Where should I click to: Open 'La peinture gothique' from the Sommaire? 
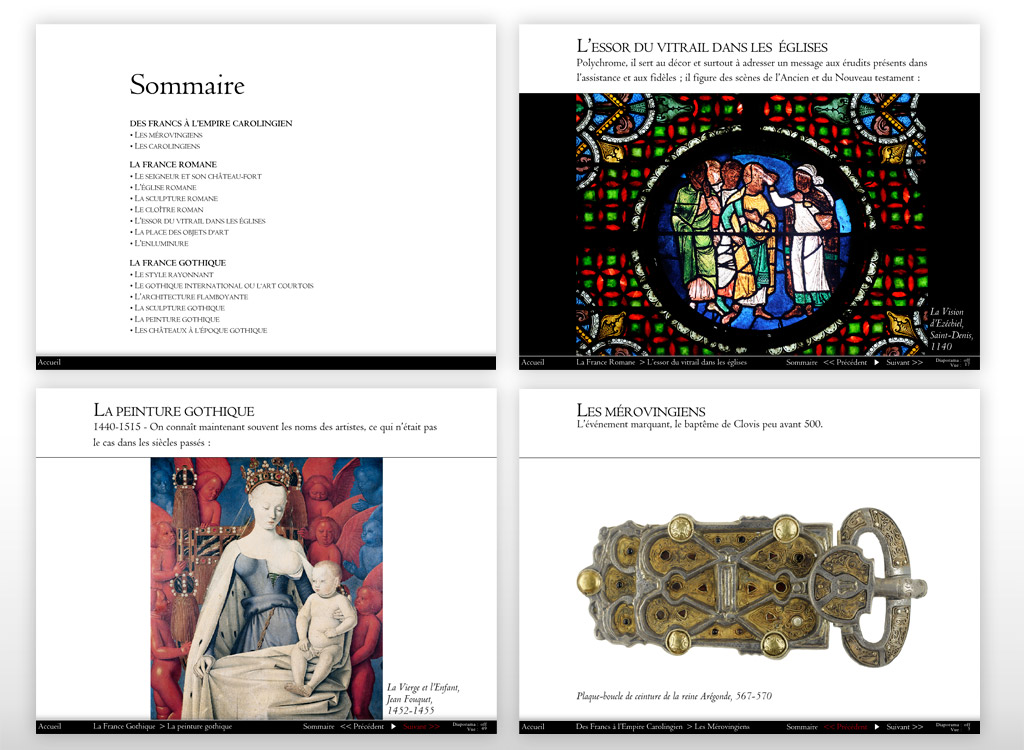[x=176, y=319]
